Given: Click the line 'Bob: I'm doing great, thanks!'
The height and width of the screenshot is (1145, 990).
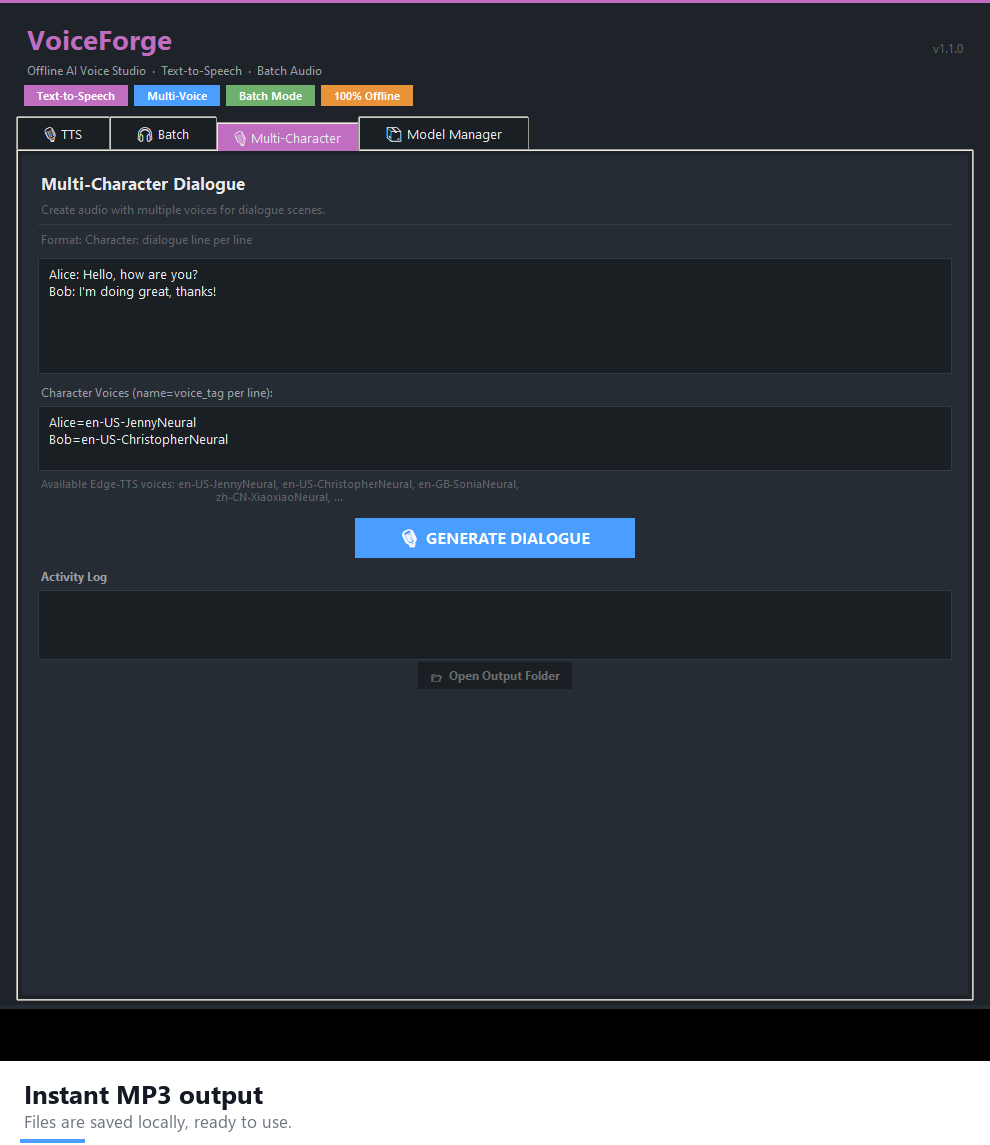Looking at the screenshot, I should pos(133,291).
